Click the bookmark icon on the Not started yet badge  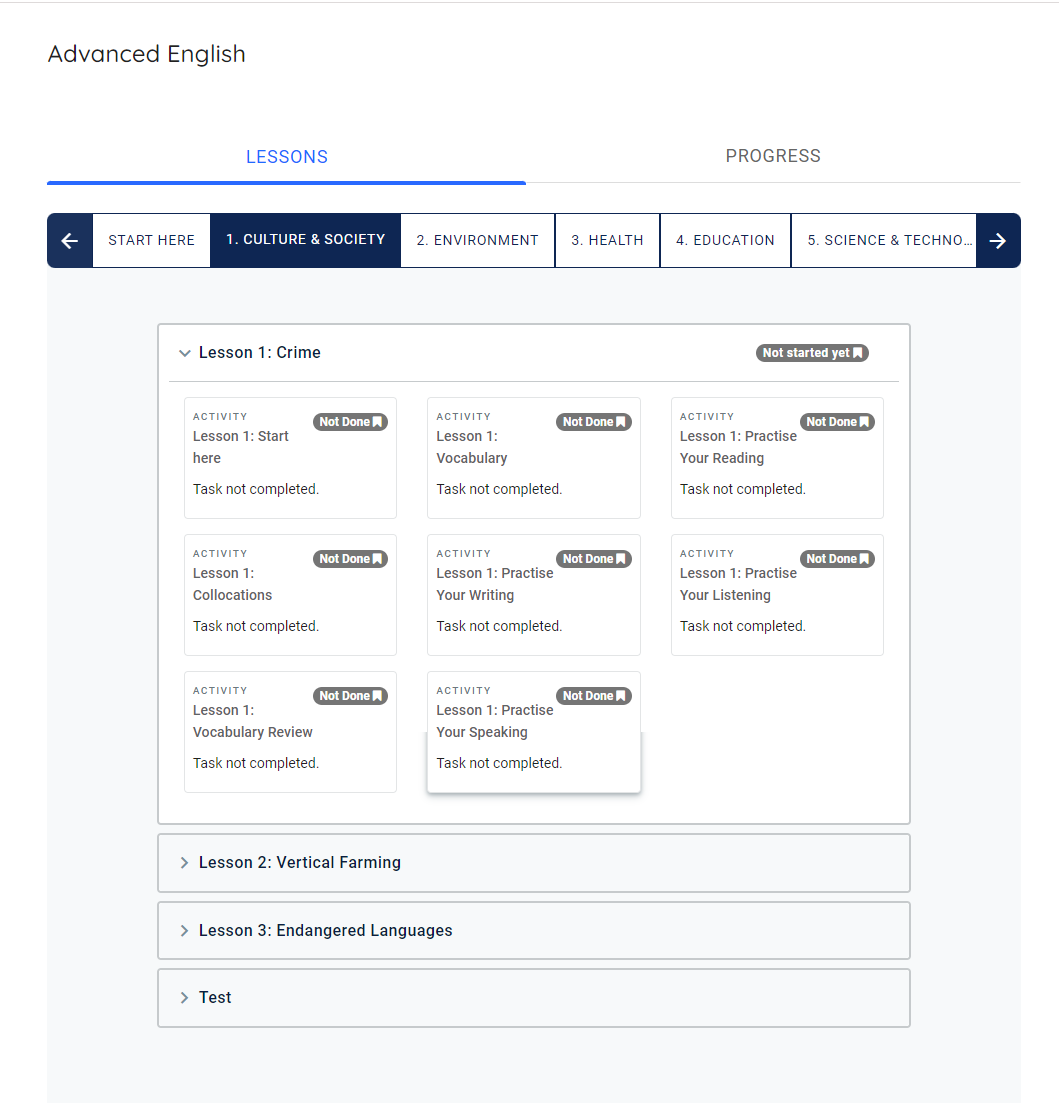click(x=858, y=352)
